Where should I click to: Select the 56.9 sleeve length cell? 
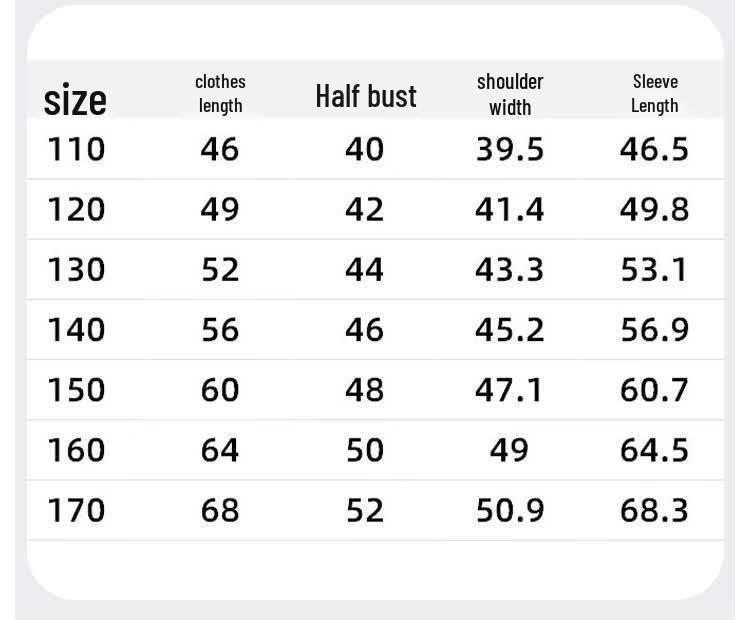tap(655, 330)
